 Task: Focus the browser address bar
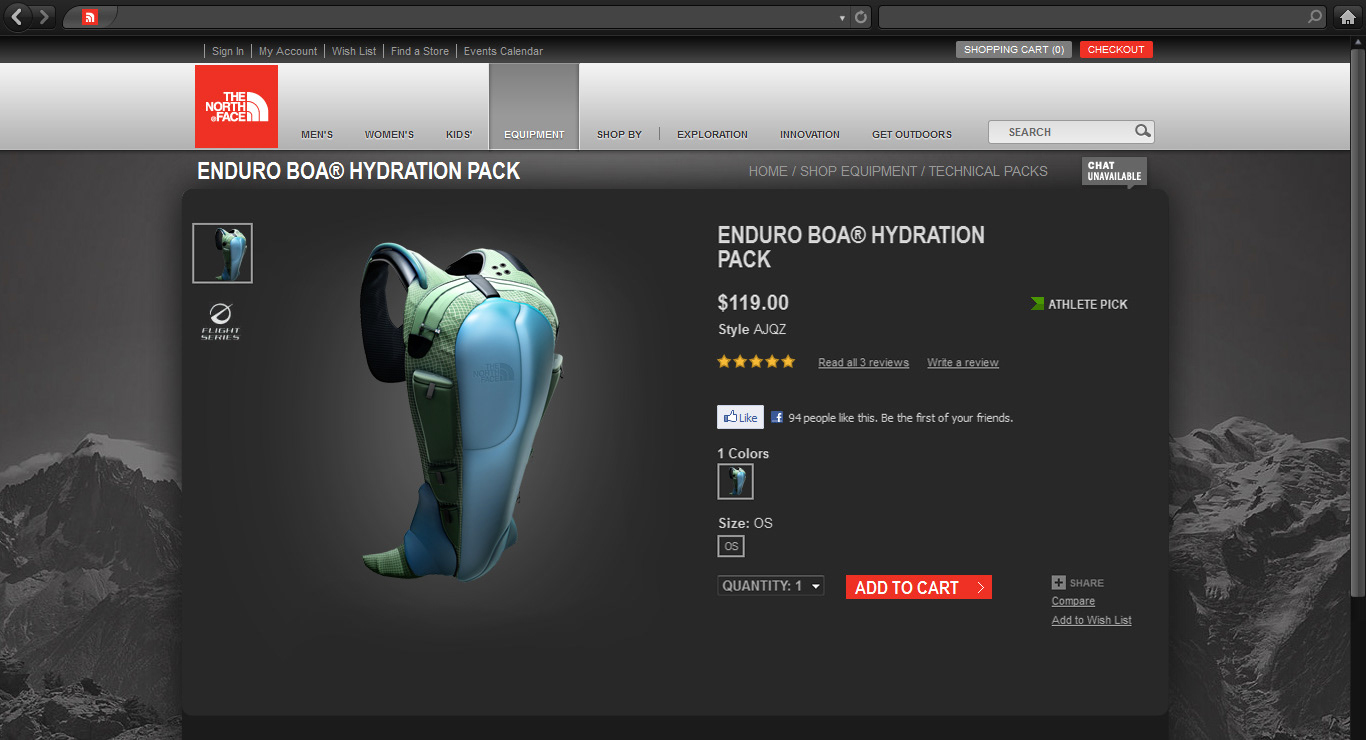467,17
